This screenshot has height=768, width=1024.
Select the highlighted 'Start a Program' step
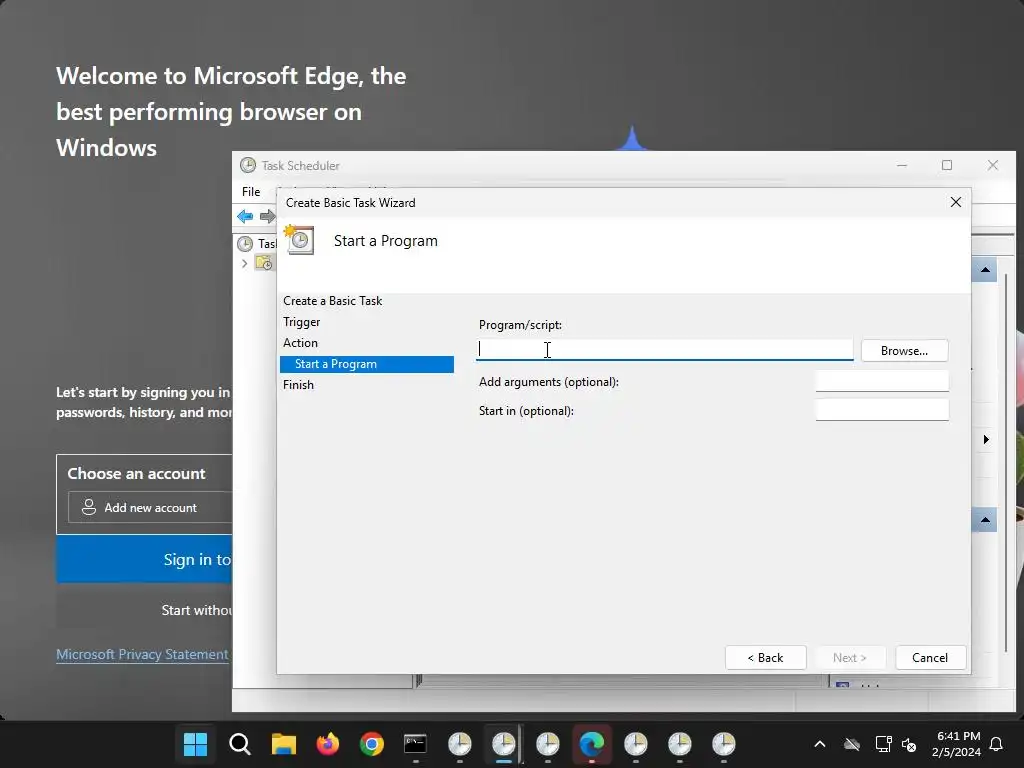[367, 364]
